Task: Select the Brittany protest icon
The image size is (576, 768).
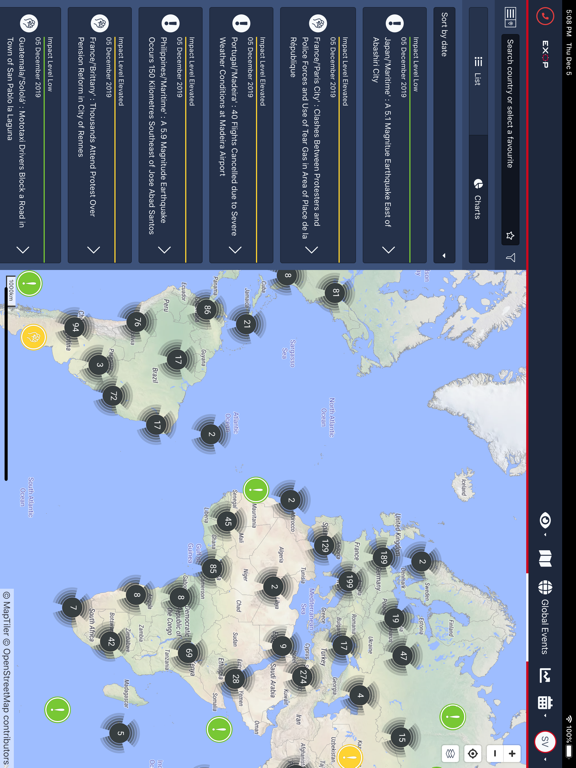Action: pyautogui.click(x=100, y=23)
